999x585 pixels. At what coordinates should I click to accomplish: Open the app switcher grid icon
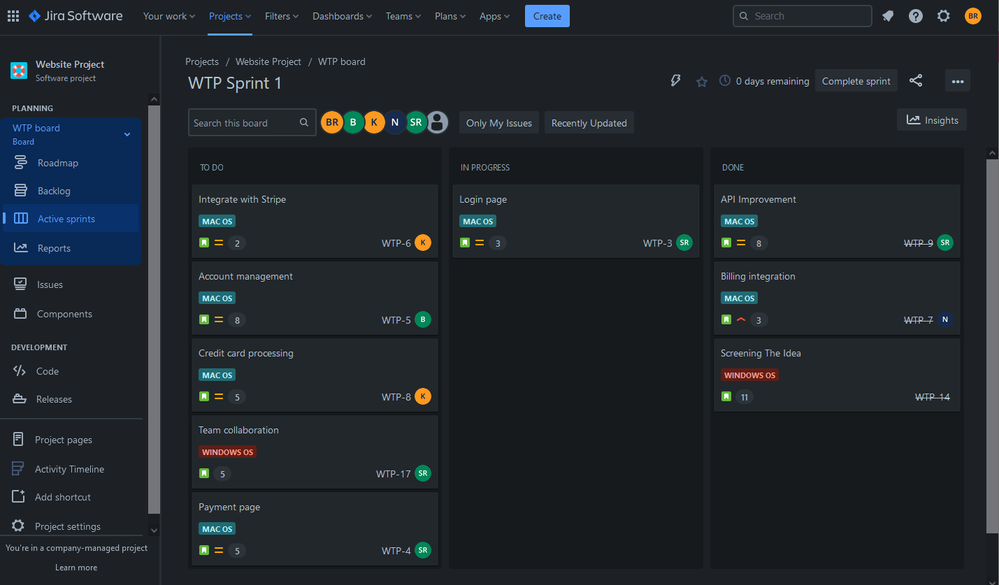tap(13, 15)
